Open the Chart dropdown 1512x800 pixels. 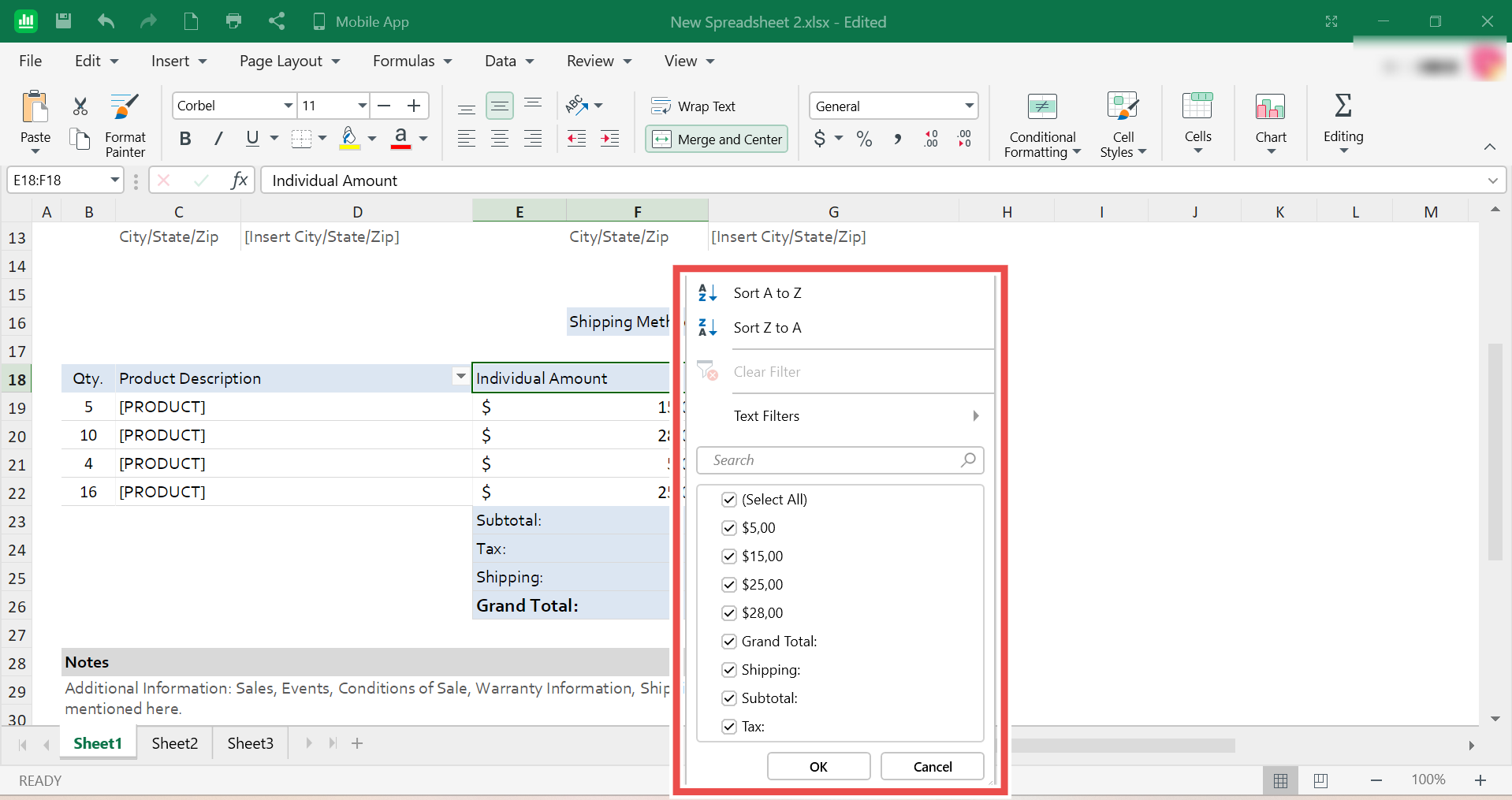1271,123
